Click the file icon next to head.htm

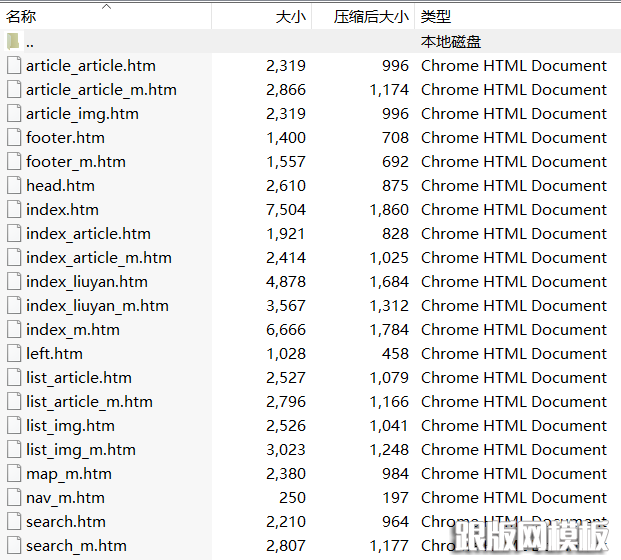click(x=13, y=185)
